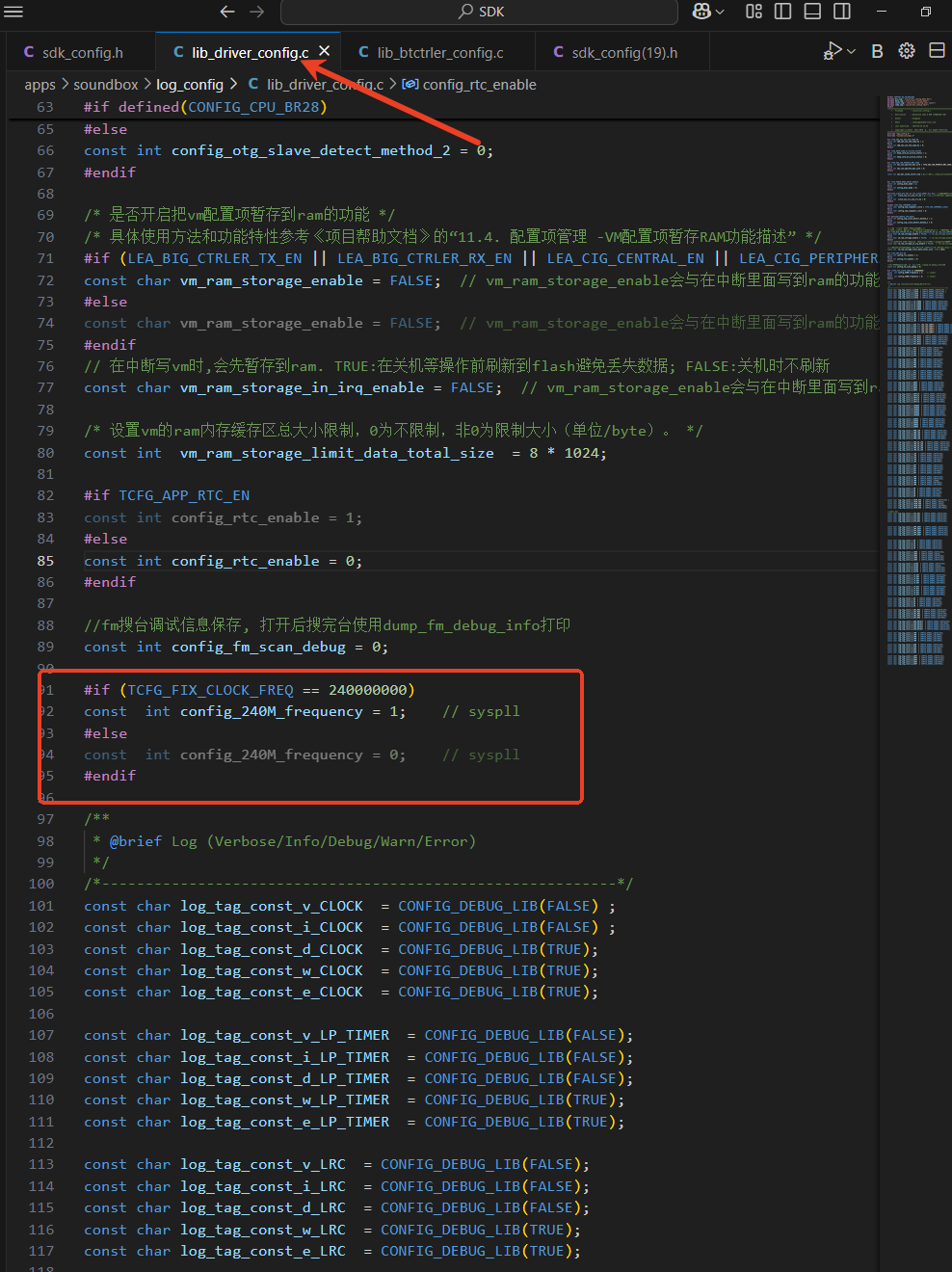Screen dimensions: 952x1272
Task: Go forward with the right arrow
Action: point(257,12)
